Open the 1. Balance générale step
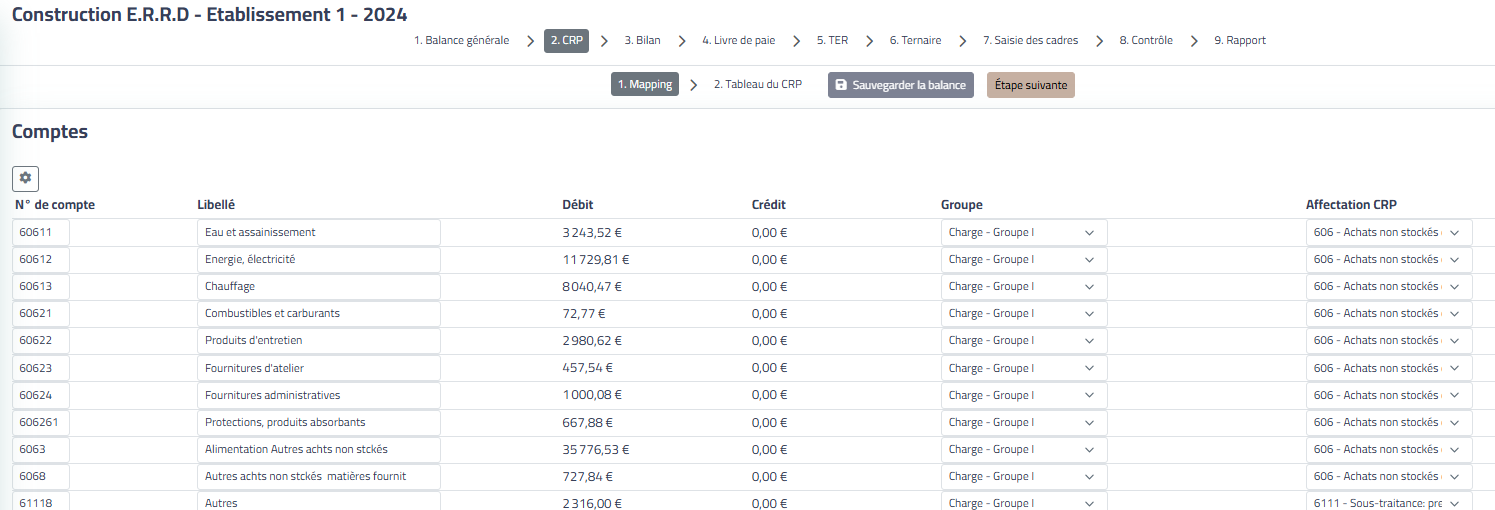The height and width of the screenshot is (510, 1495). point(461,41)
